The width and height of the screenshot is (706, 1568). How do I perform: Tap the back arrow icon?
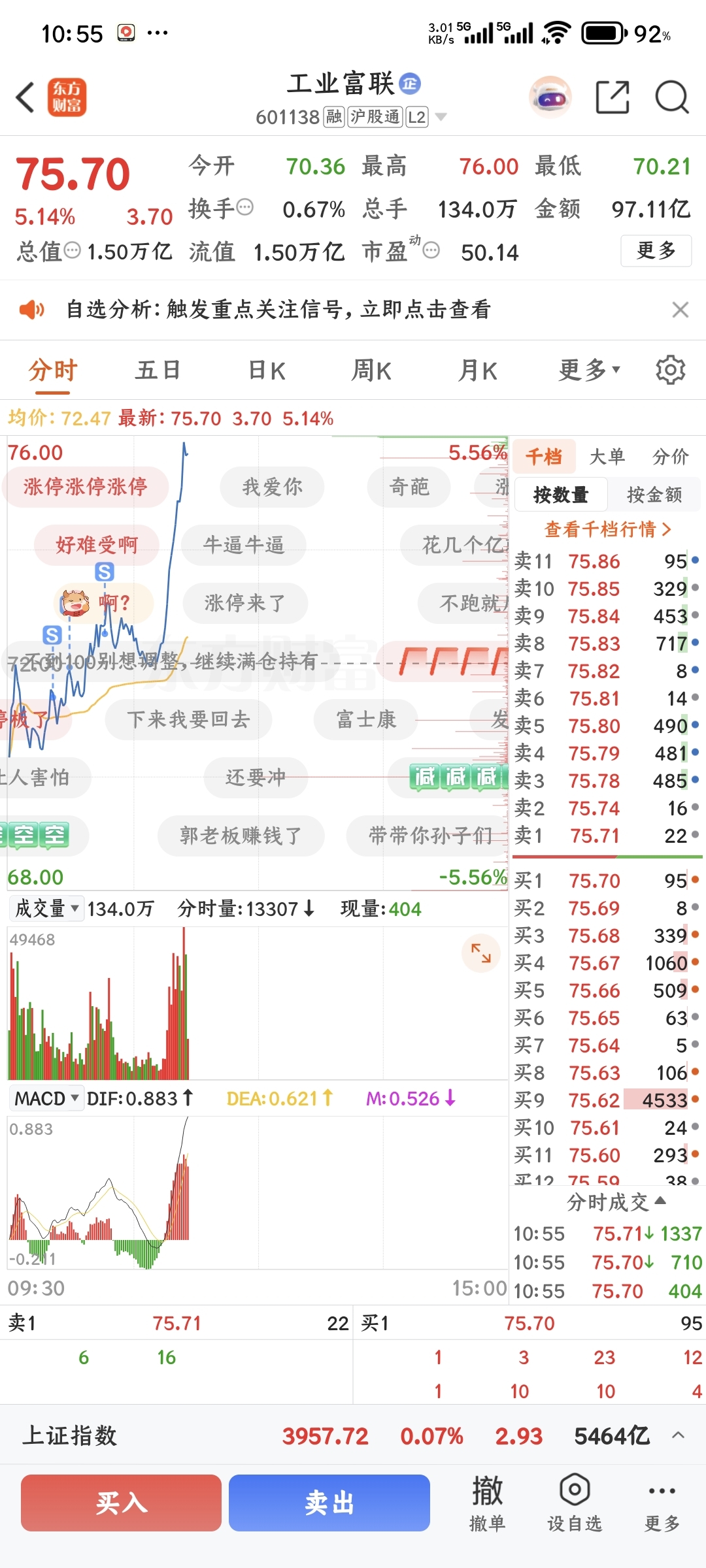tap(25, 98)
